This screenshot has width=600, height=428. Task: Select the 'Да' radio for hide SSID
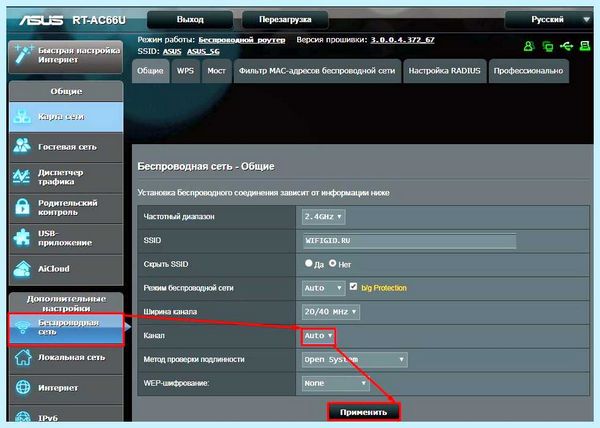point(308,263)
